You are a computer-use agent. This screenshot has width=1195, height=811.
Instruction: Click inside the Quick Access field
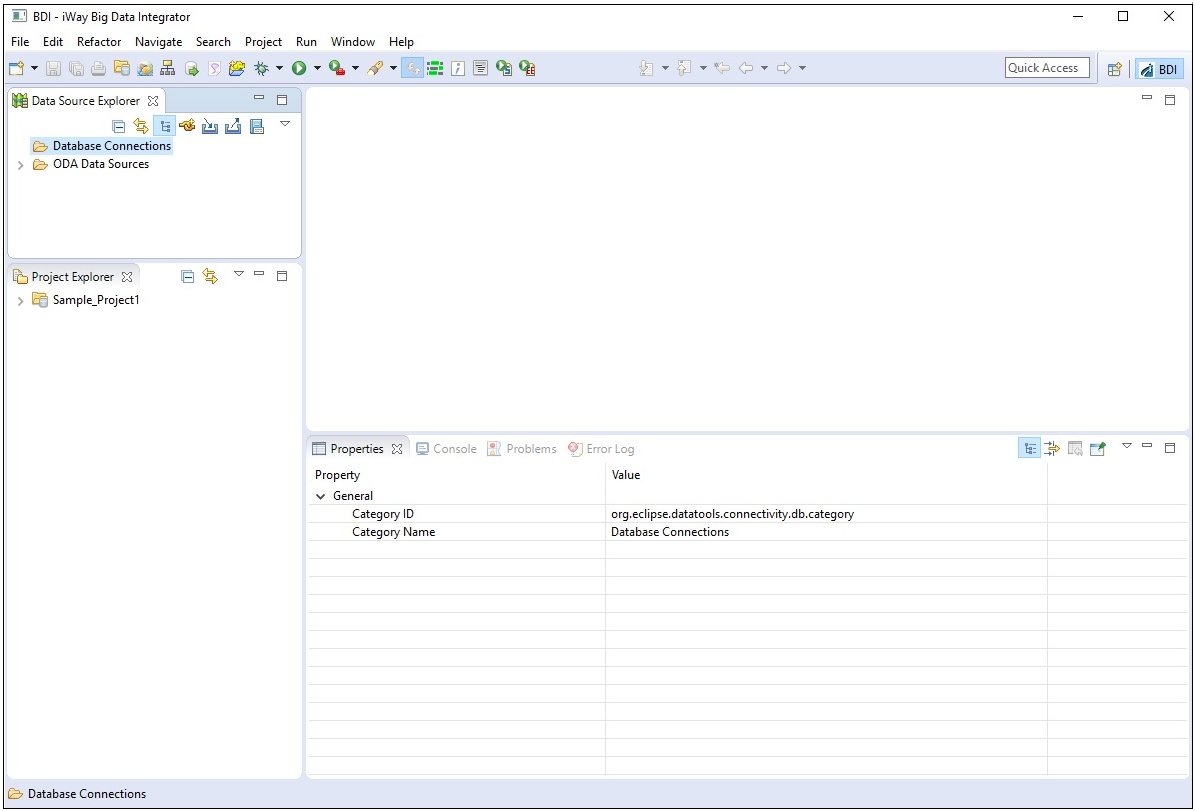click(1047, 68)
